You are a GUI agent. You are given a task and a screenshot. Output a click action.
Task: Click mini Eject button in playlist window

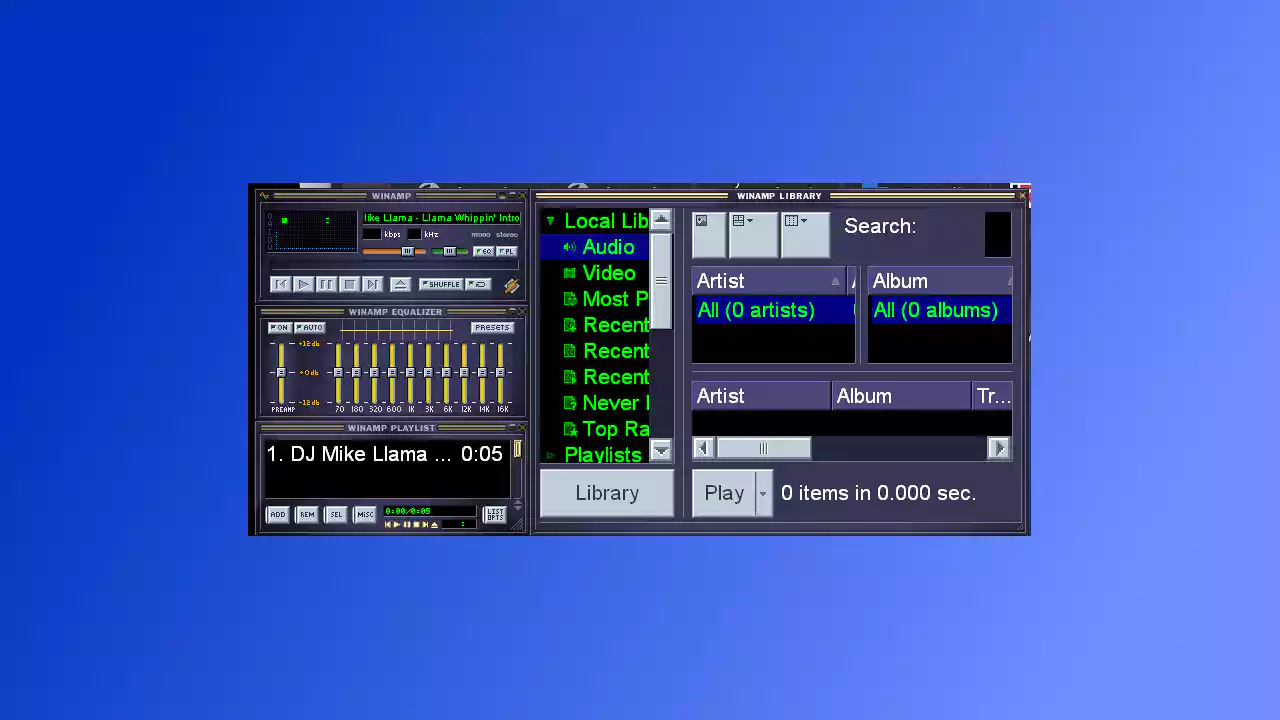tap(434, 525)
